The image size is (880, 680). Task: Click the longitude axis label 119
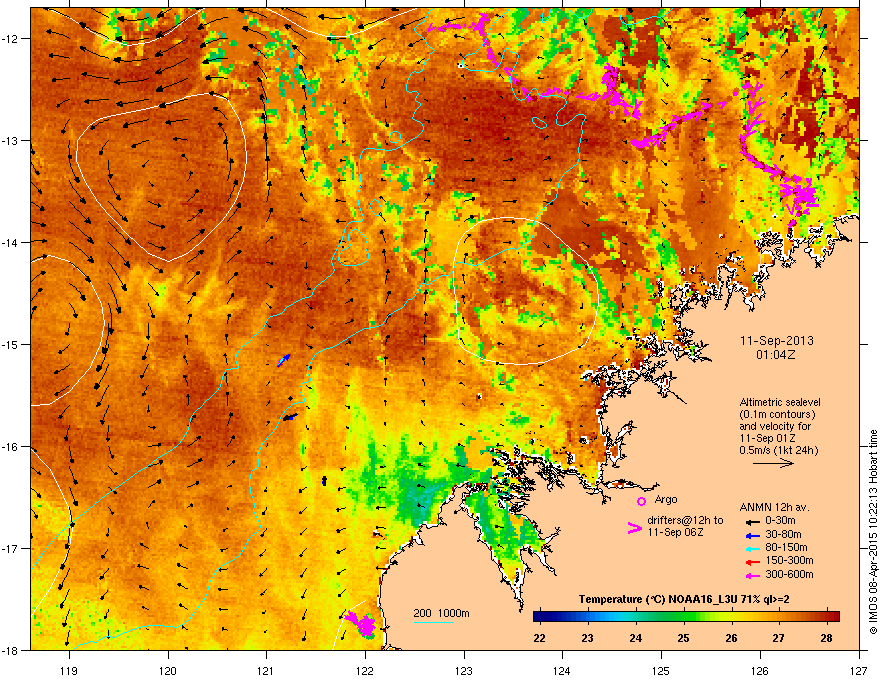click(69, 670)
